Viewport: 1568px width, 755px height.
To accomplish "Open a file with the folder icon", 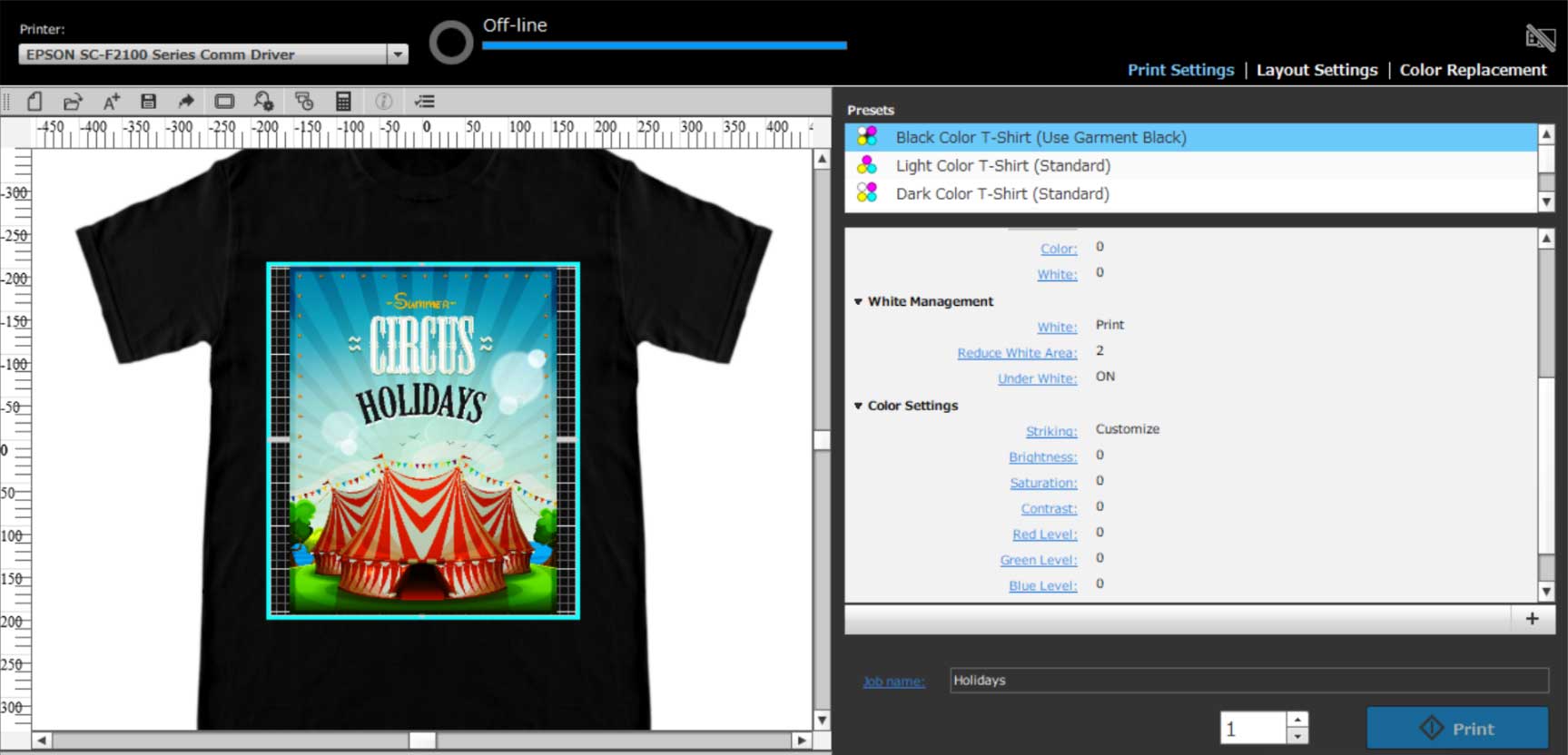I will click(x=73, y=102).
